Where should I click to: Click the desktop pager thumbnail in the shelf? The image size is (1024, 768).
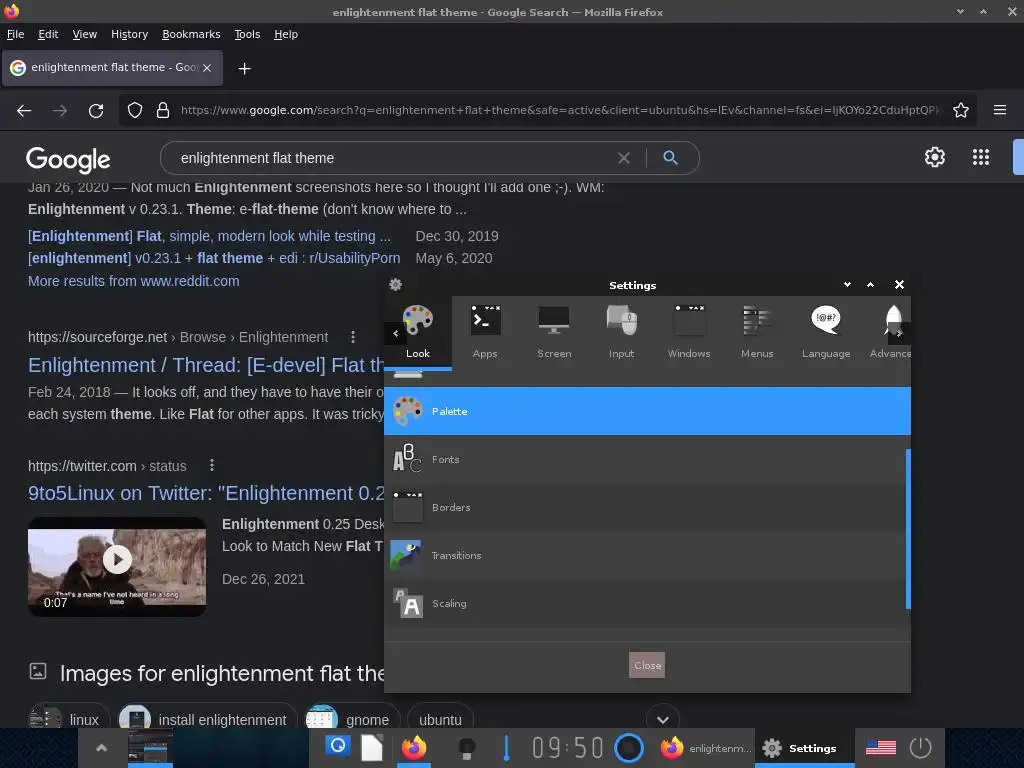pos(150,747)
